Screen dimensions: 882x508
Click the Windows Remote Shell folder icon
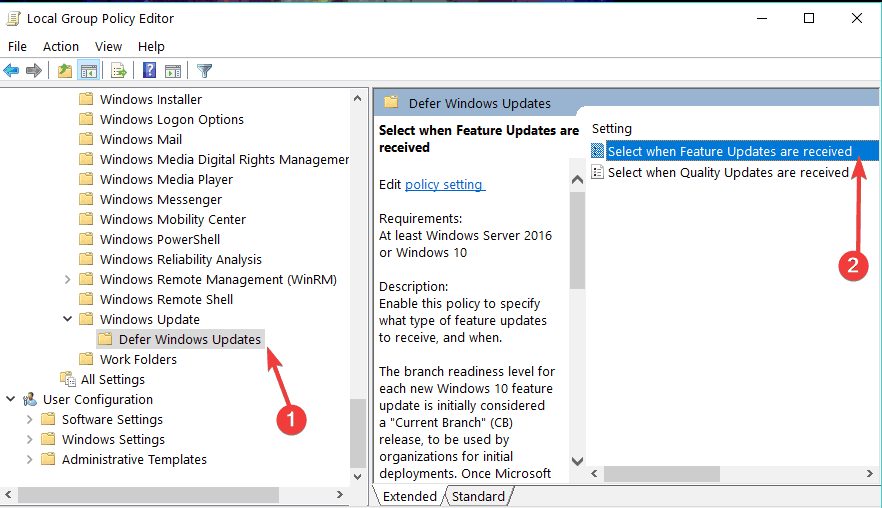tap(86, 299)
